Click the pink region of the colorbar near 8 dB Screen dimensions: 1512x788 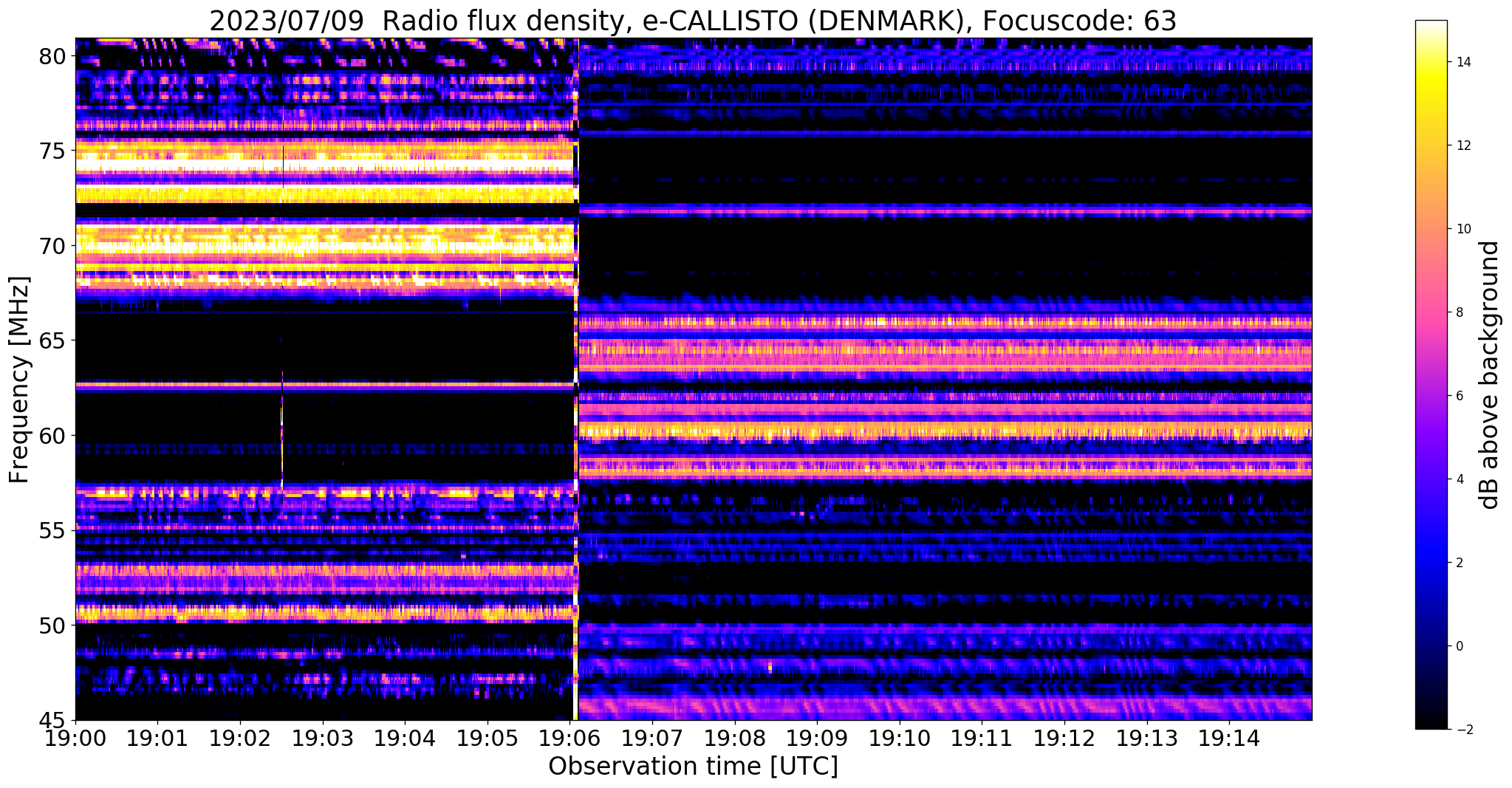(1431, 312)
